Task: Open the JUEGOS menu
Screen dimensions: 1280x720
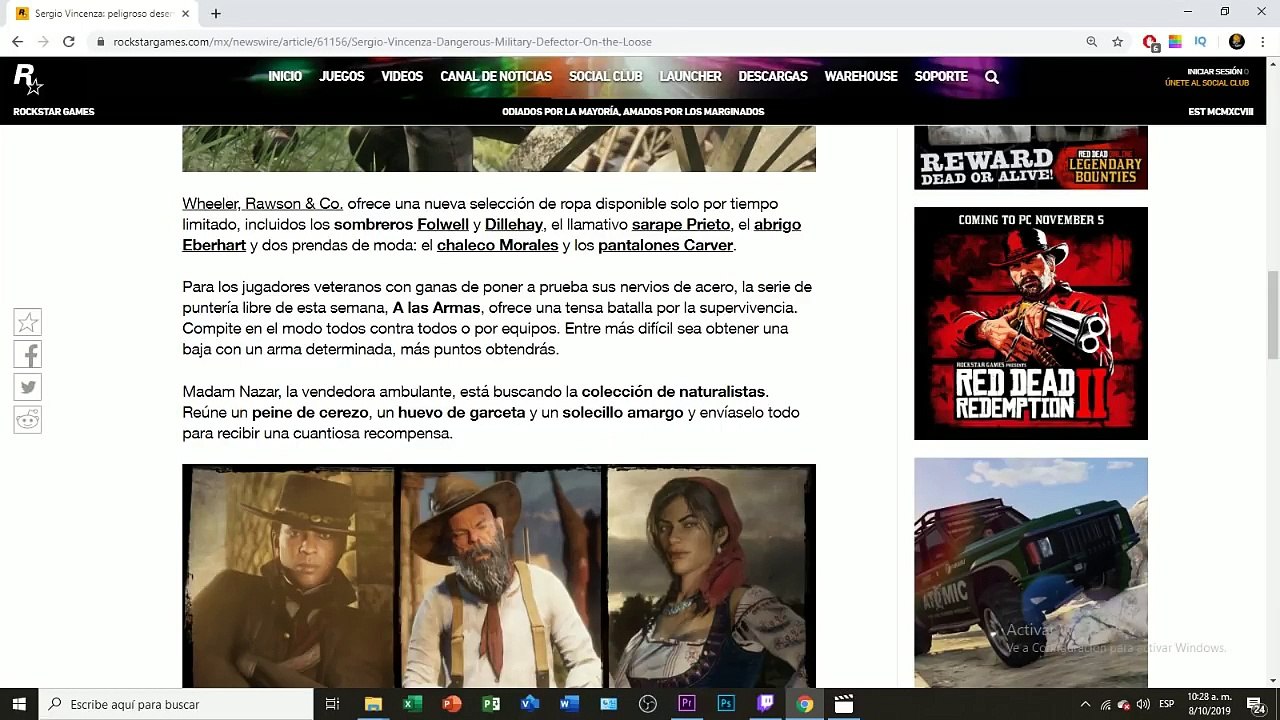Action: (342, 77)
